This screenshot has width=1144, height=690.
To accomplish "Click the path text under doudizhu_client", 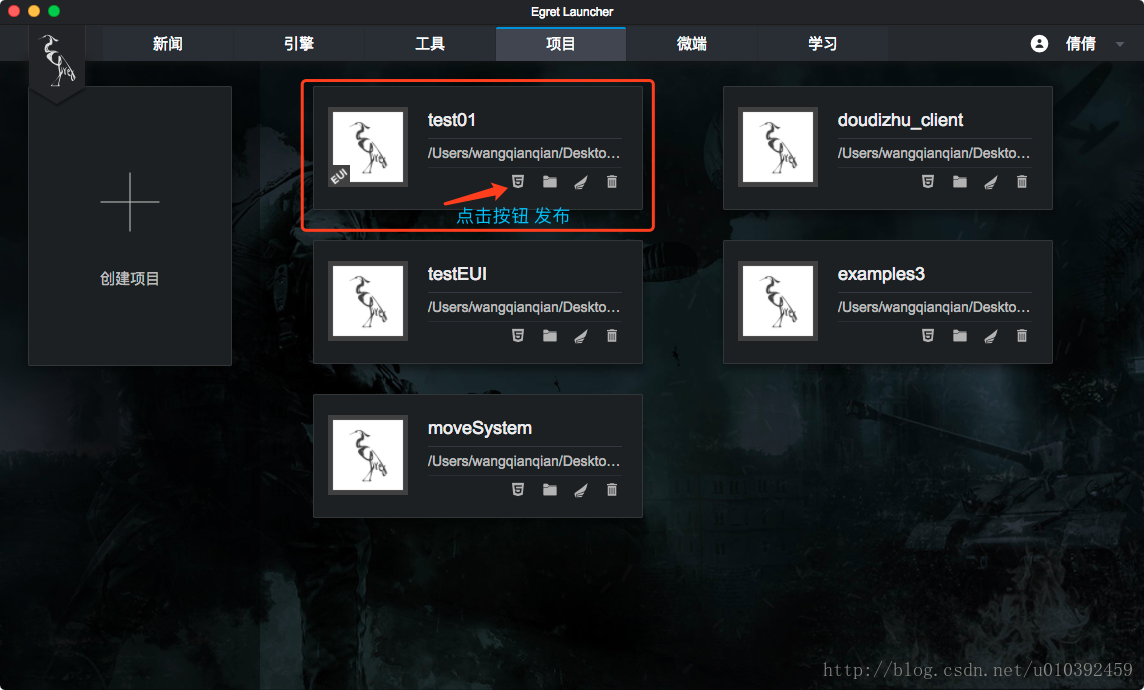I will coord(934,153).
